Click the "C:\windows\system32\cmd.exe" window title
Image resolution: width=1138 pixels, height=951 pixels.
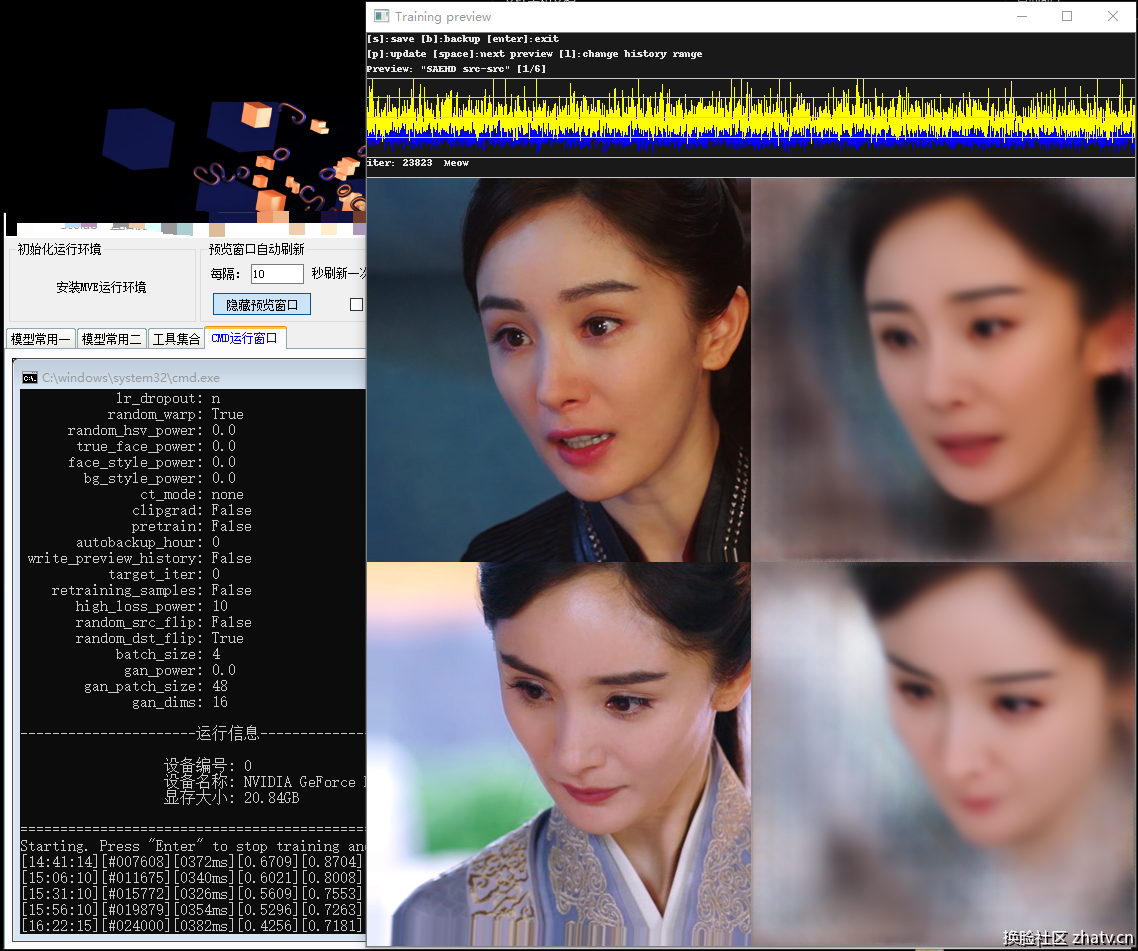coord(131,377)
